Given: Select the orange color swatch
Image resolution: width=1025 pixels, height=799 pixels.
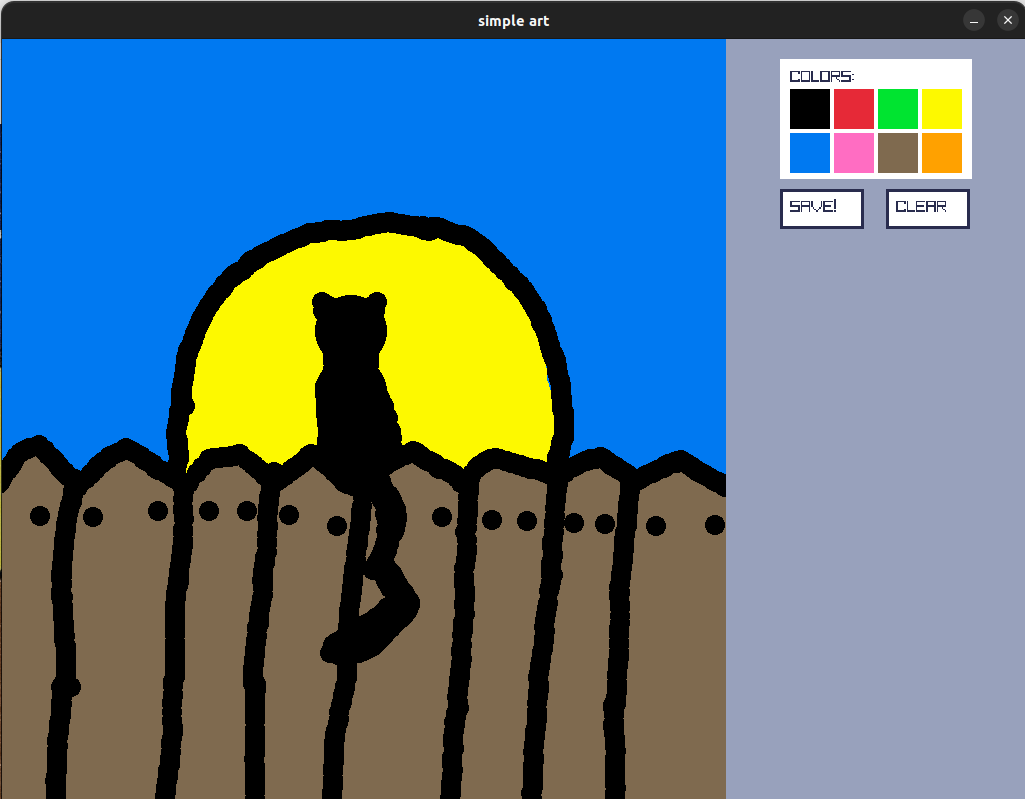Looking at the screenshot, I should [941, 153].
